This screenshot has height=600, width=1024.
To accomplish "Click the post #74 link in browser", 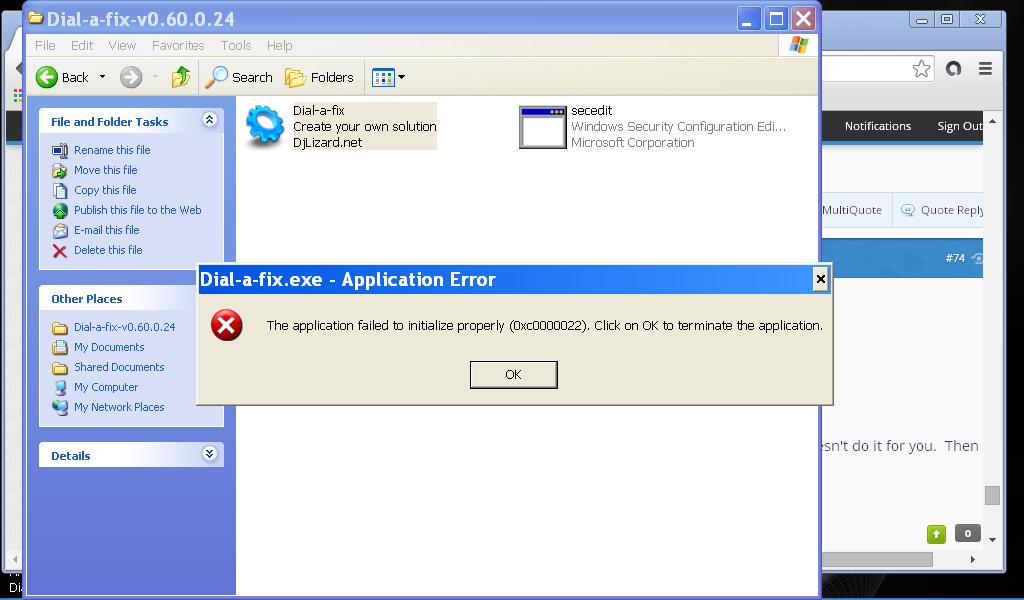I will pyautogui.click(x=955, y=258).
